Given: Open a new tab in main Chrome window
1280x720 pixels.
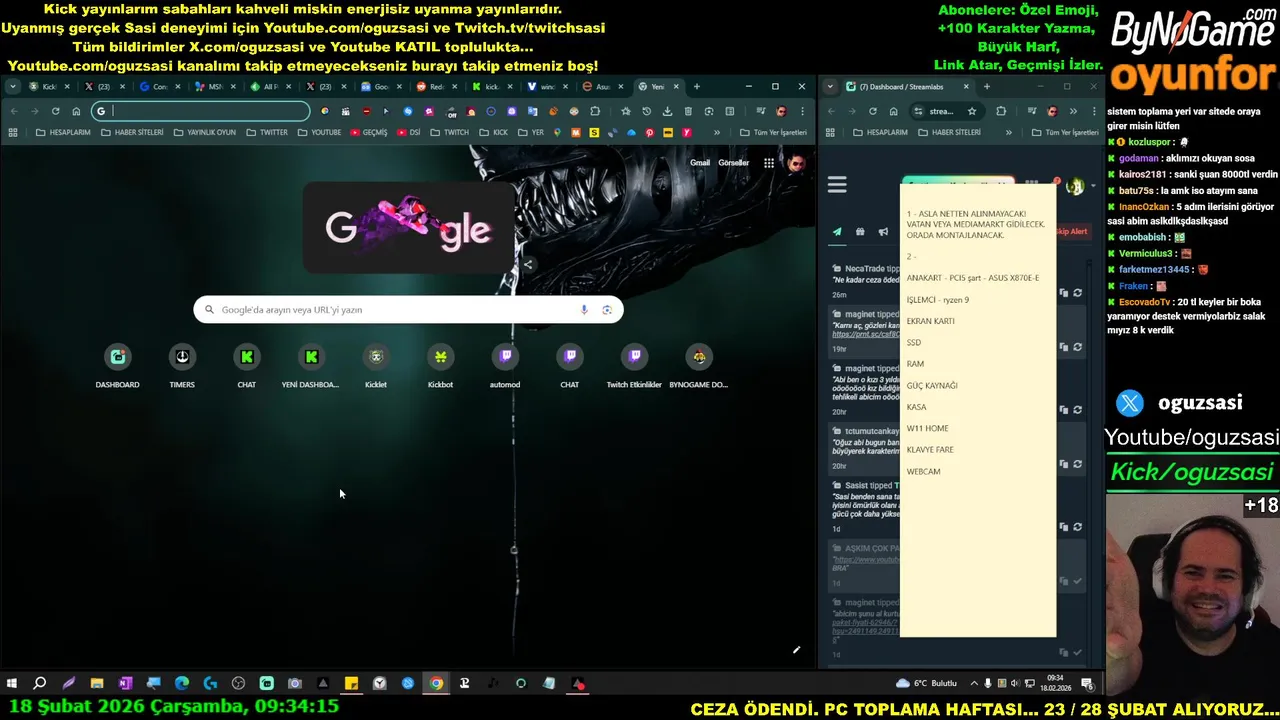Looking at the screenshot, I should [697, 87].
